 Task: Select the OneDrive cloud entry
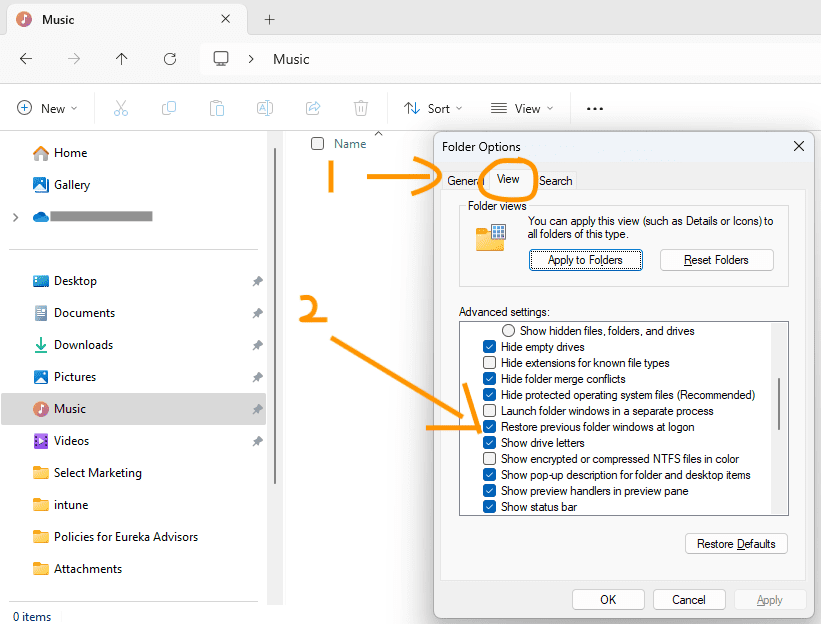click(x=92, y=216)
